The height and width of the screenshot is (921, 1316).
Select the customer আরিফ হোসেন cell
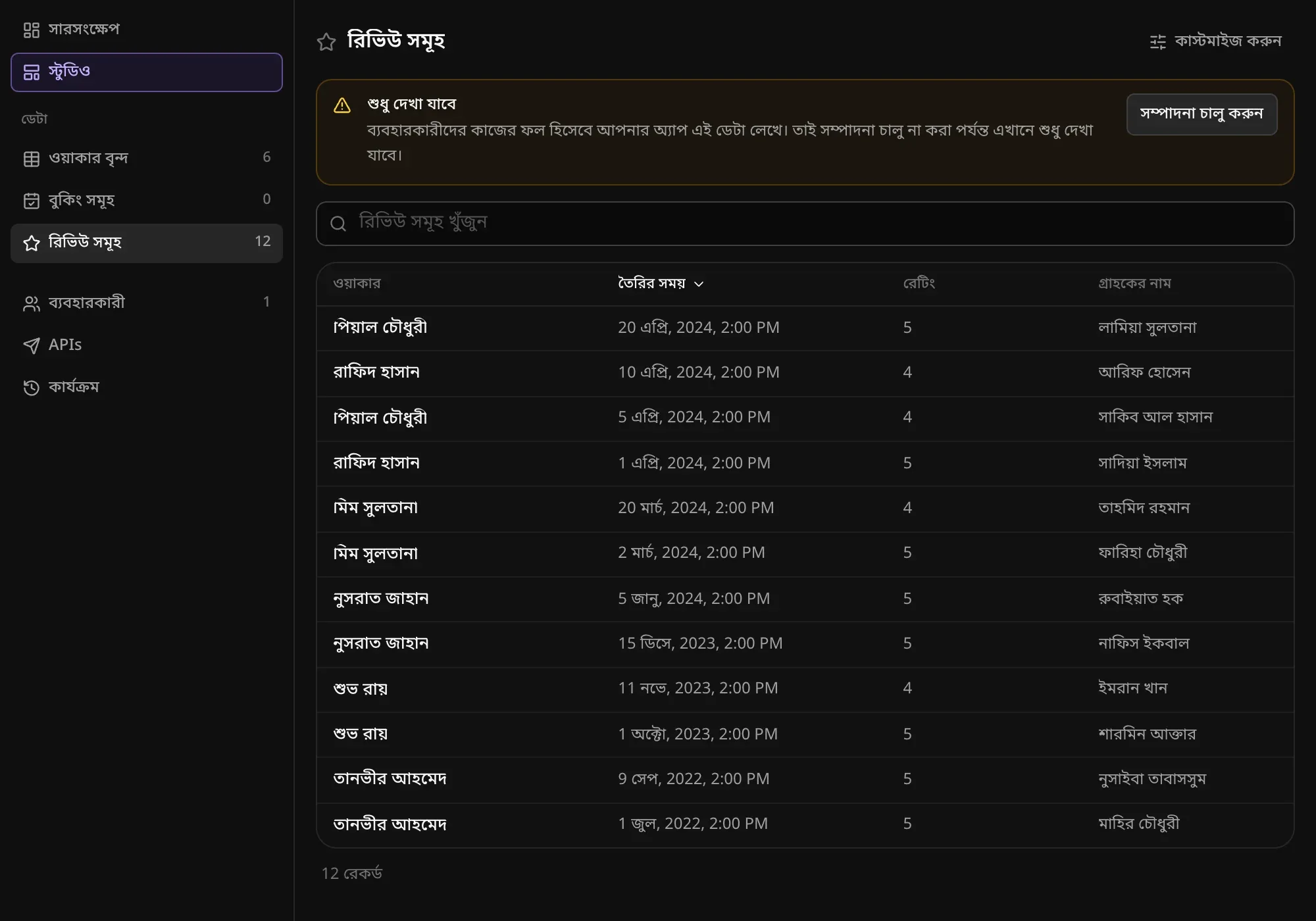point(1144,372)
